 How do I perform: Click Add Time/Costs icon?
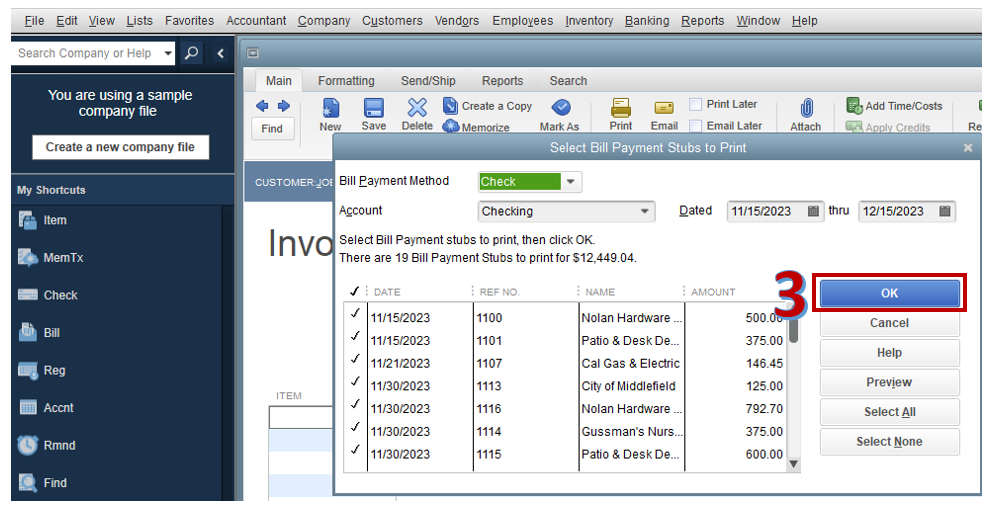(x=854, y=105)
